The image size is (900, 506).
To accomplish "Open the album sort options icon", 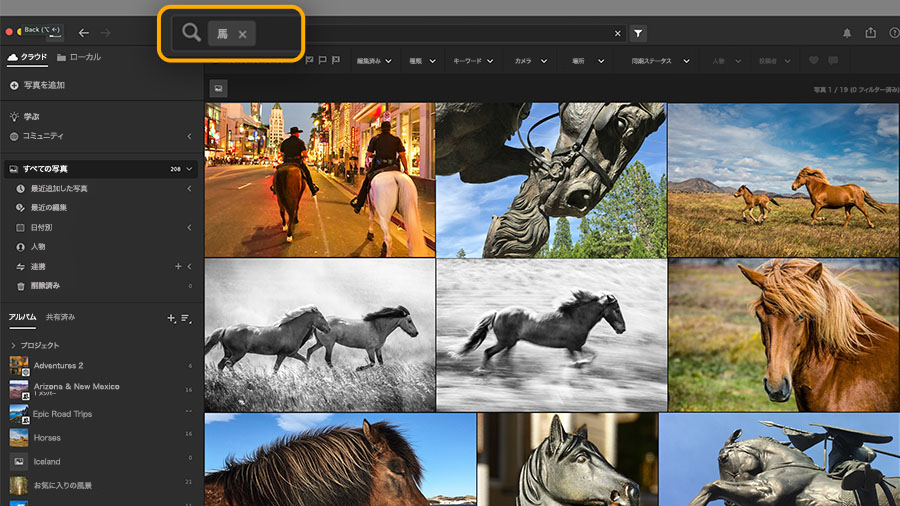I will pyautogui.click(x=186, y=318).
